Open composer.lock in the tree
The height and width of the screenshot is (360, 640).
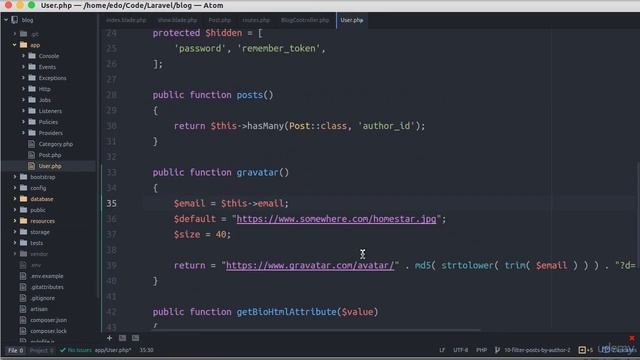pyautogui.click(x=48, y=331)
